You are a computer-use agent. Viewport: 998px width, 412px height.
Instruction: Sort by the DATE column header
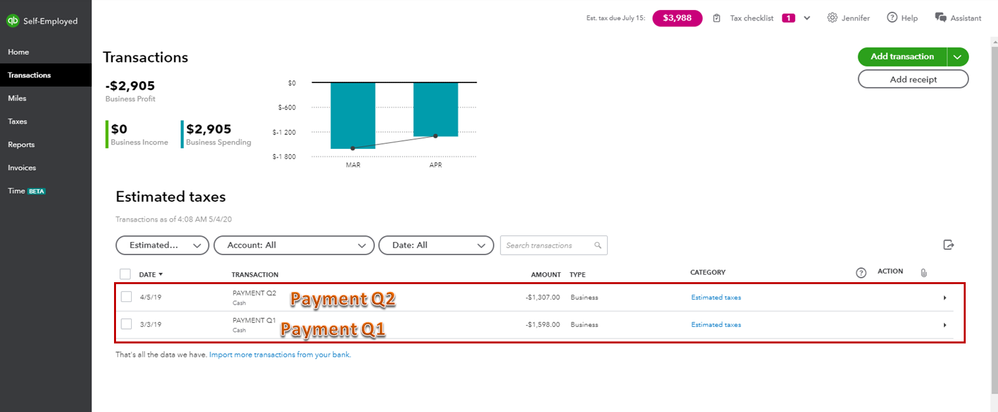(151, 274)
